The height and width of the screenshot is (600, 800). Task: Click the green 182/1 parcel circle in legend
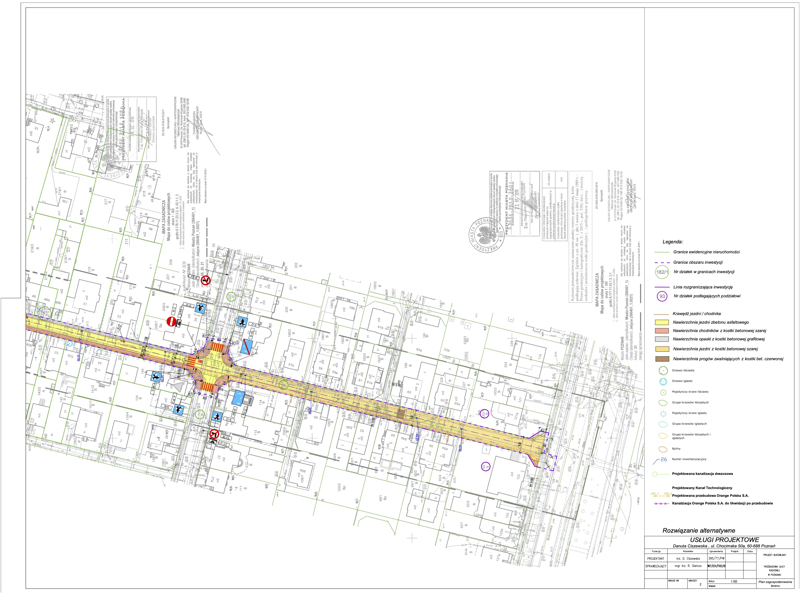click(x=661, y=271)
